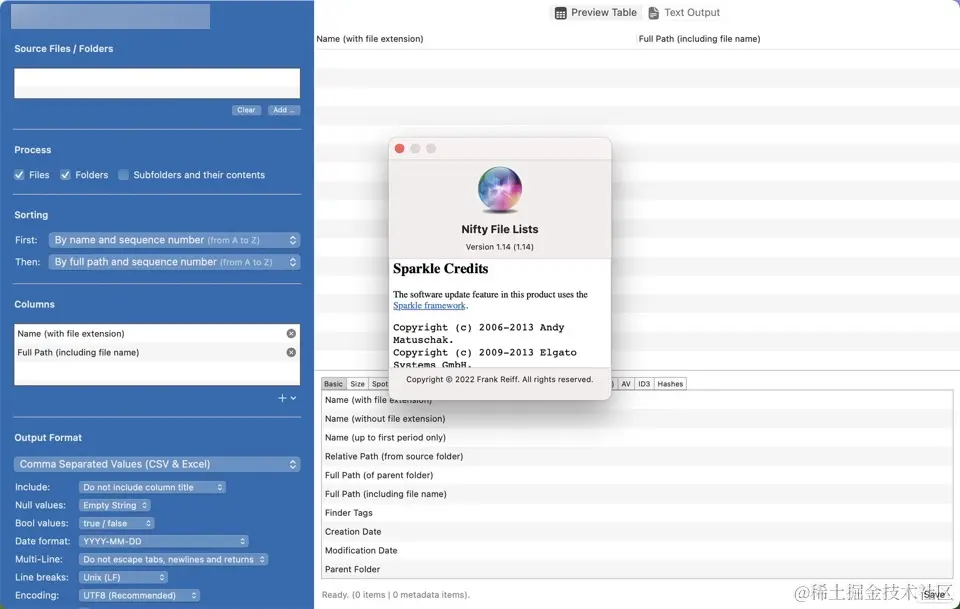Click the Preview Table grid icon
960x609 pixels.
coord(560,13)
